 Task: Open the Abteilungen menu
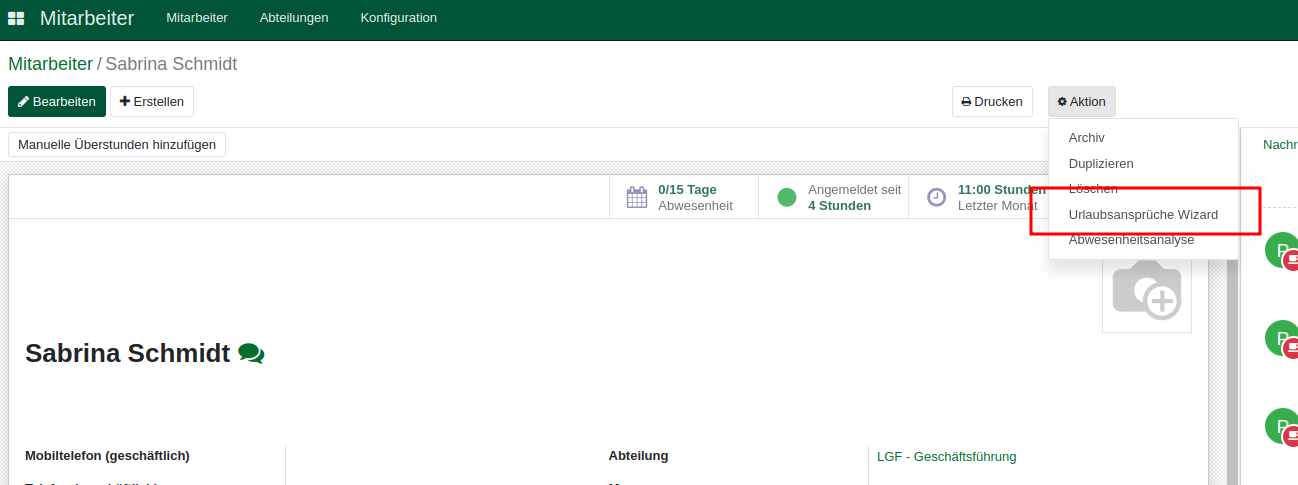[x=294, y=18]
